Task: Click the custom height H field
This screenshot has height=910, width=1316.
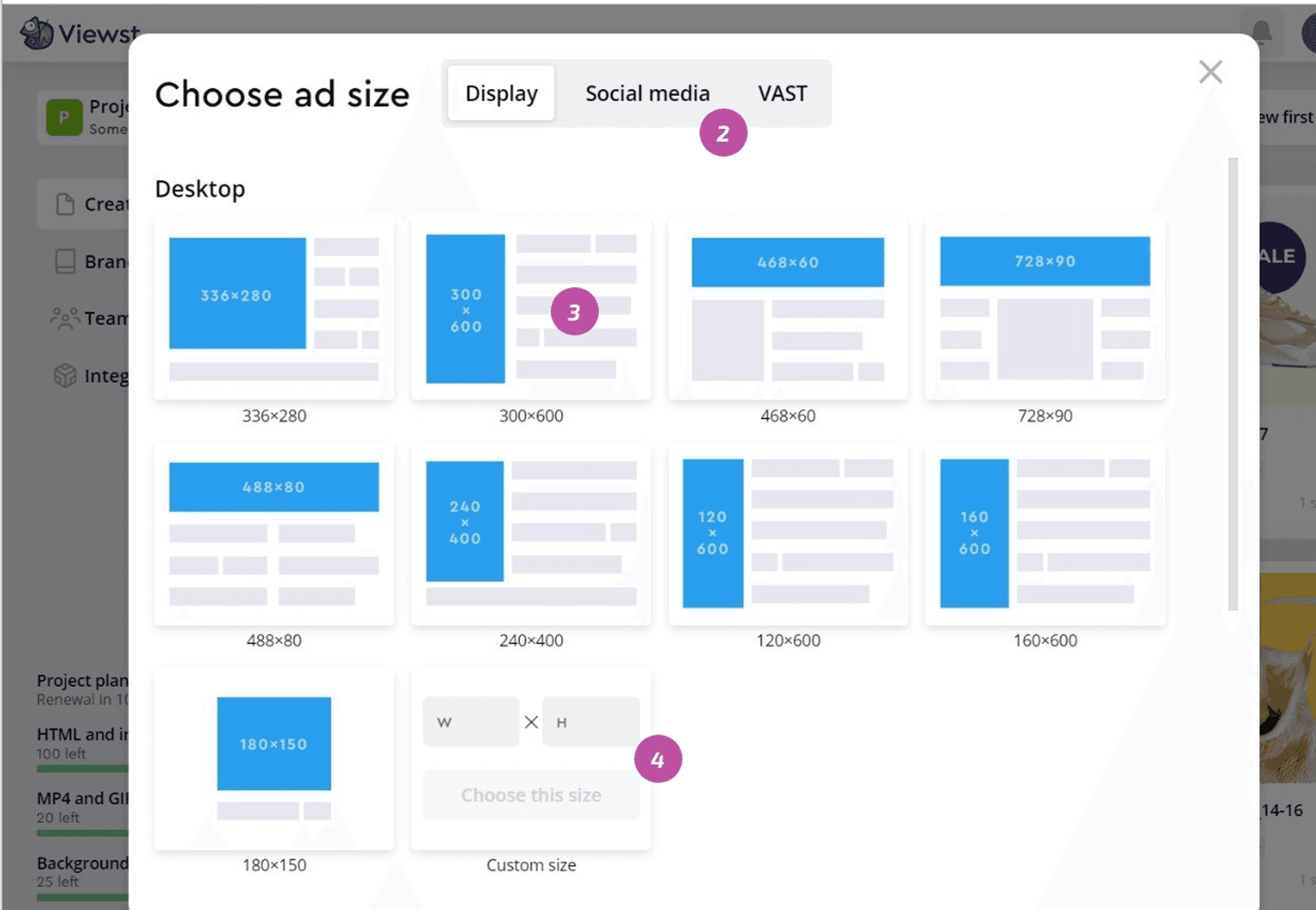Action: (590, 722)
